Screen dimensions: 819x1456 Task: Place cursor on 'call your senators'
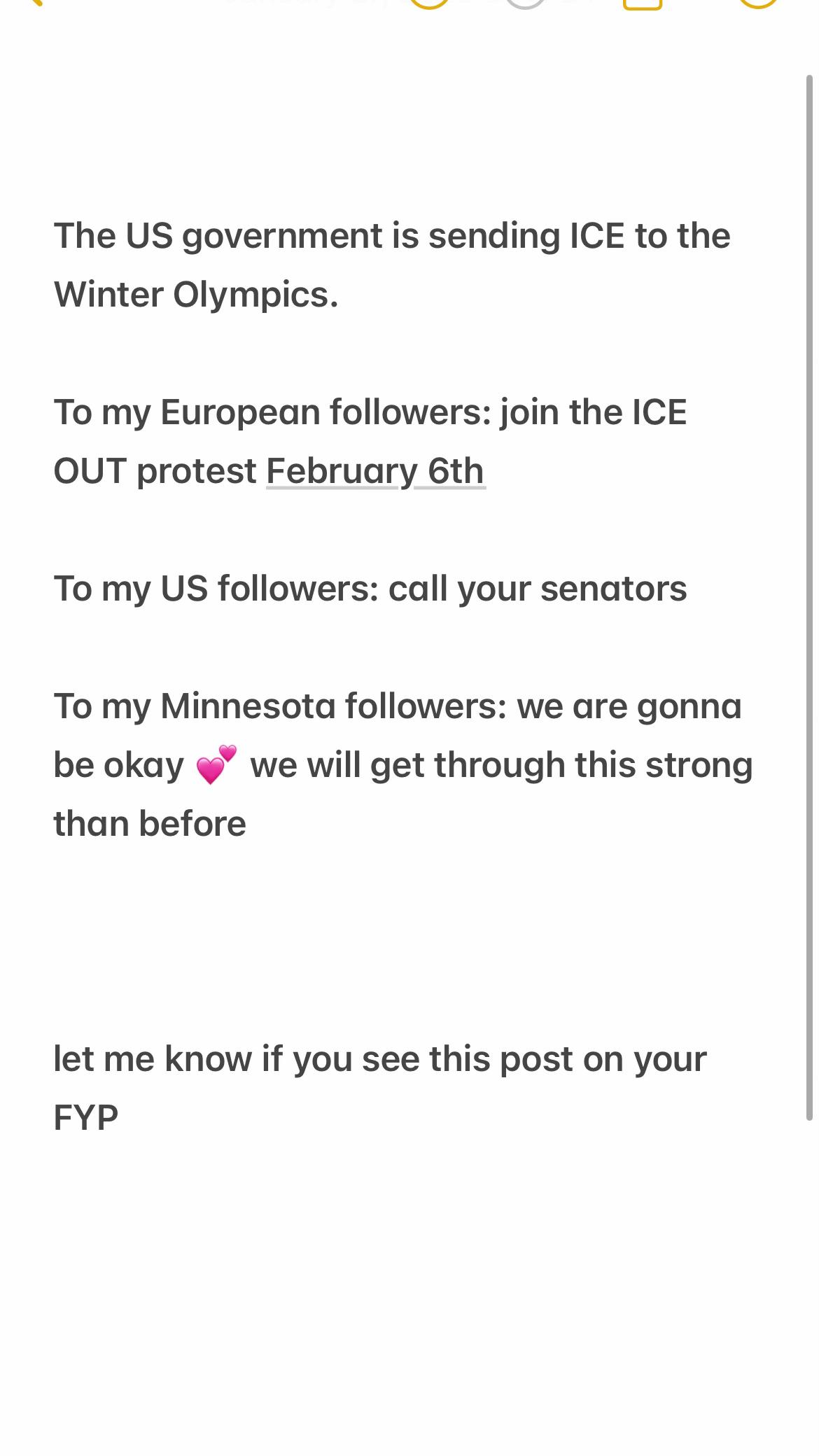[x=538, y=589]
